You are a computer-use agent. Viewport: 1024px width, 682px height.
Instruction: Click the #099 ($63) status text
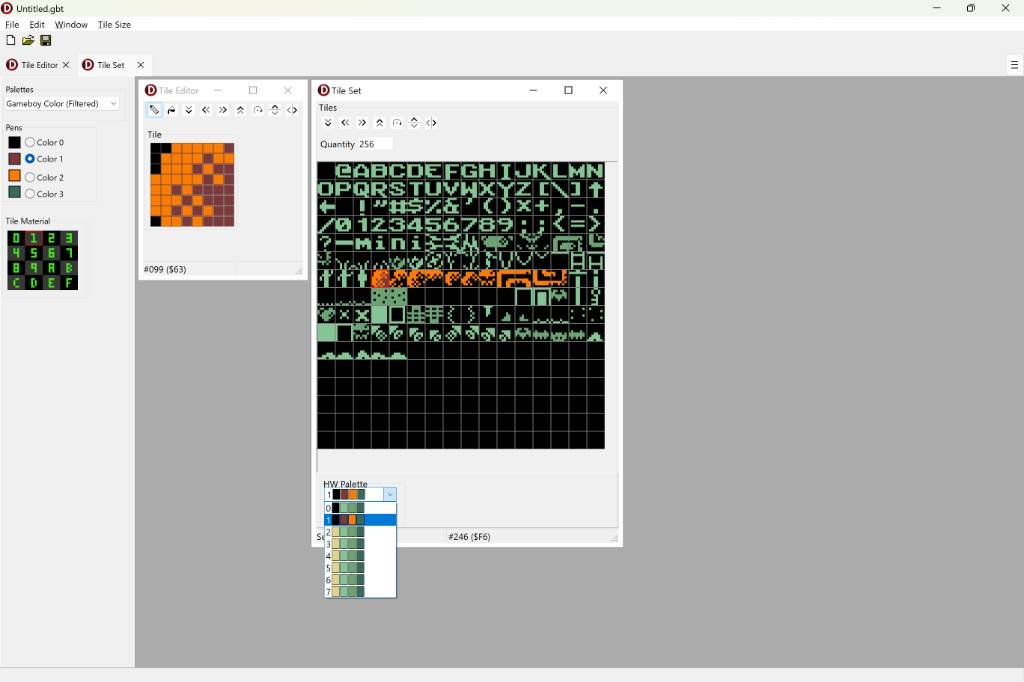click(x=165, y=269)
